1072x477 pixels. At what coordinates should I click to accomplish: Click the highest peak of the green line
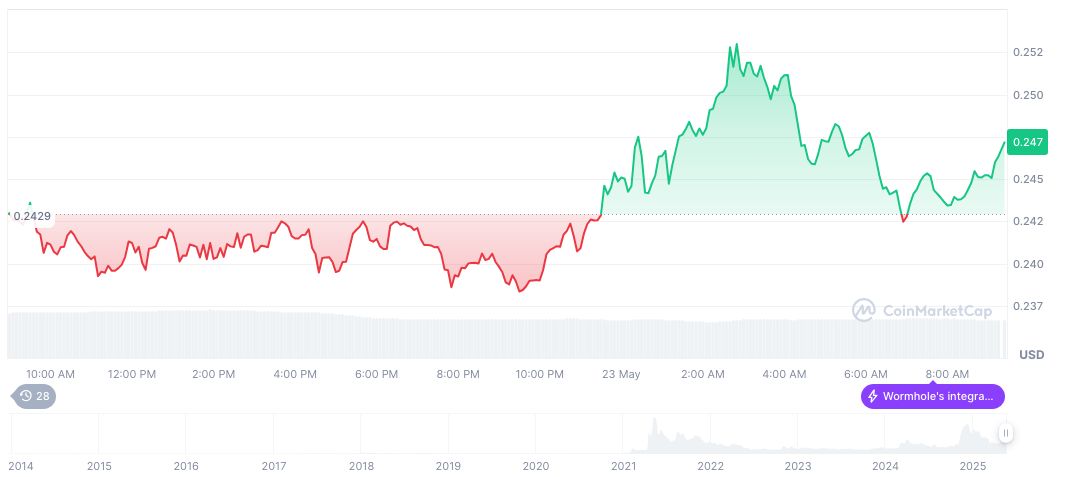click(737, 45)
